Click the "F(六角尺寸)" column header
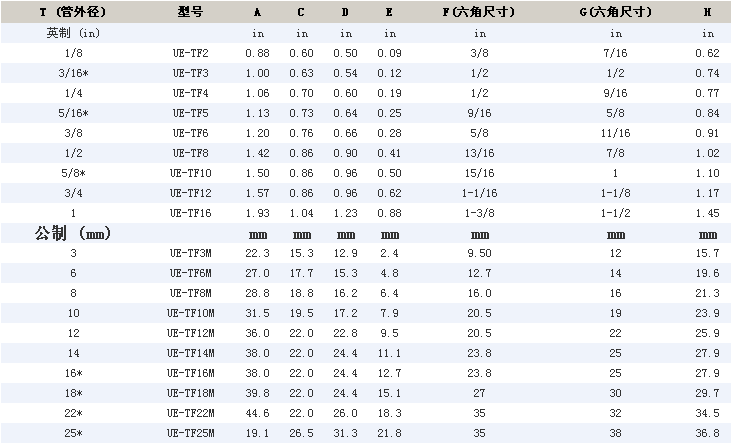 480,12
